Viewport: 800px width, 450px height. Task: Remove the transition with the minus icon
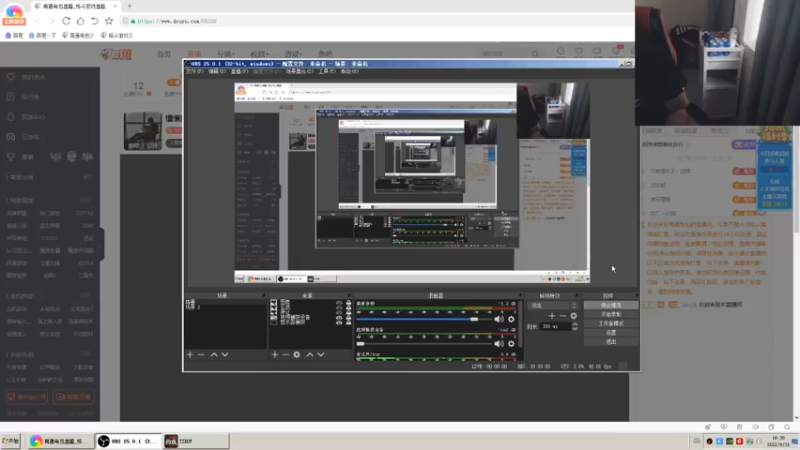563,316
